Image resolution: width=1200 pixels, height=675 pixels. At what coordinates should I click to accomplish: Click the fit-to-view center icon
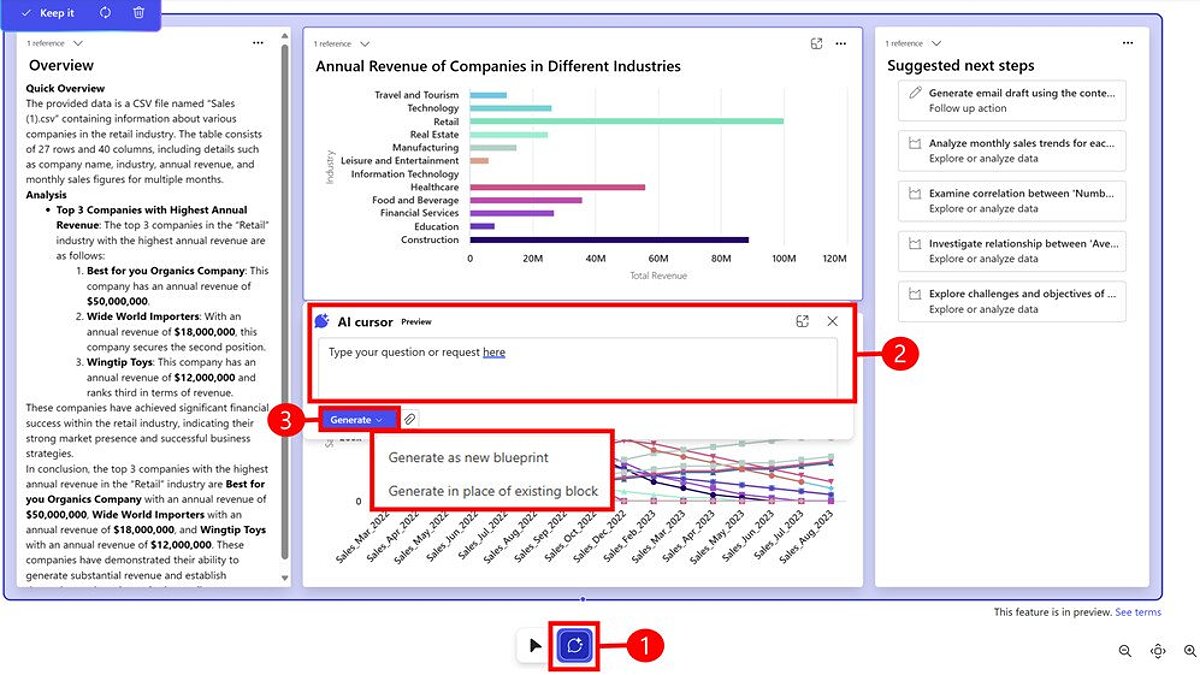1158,651
